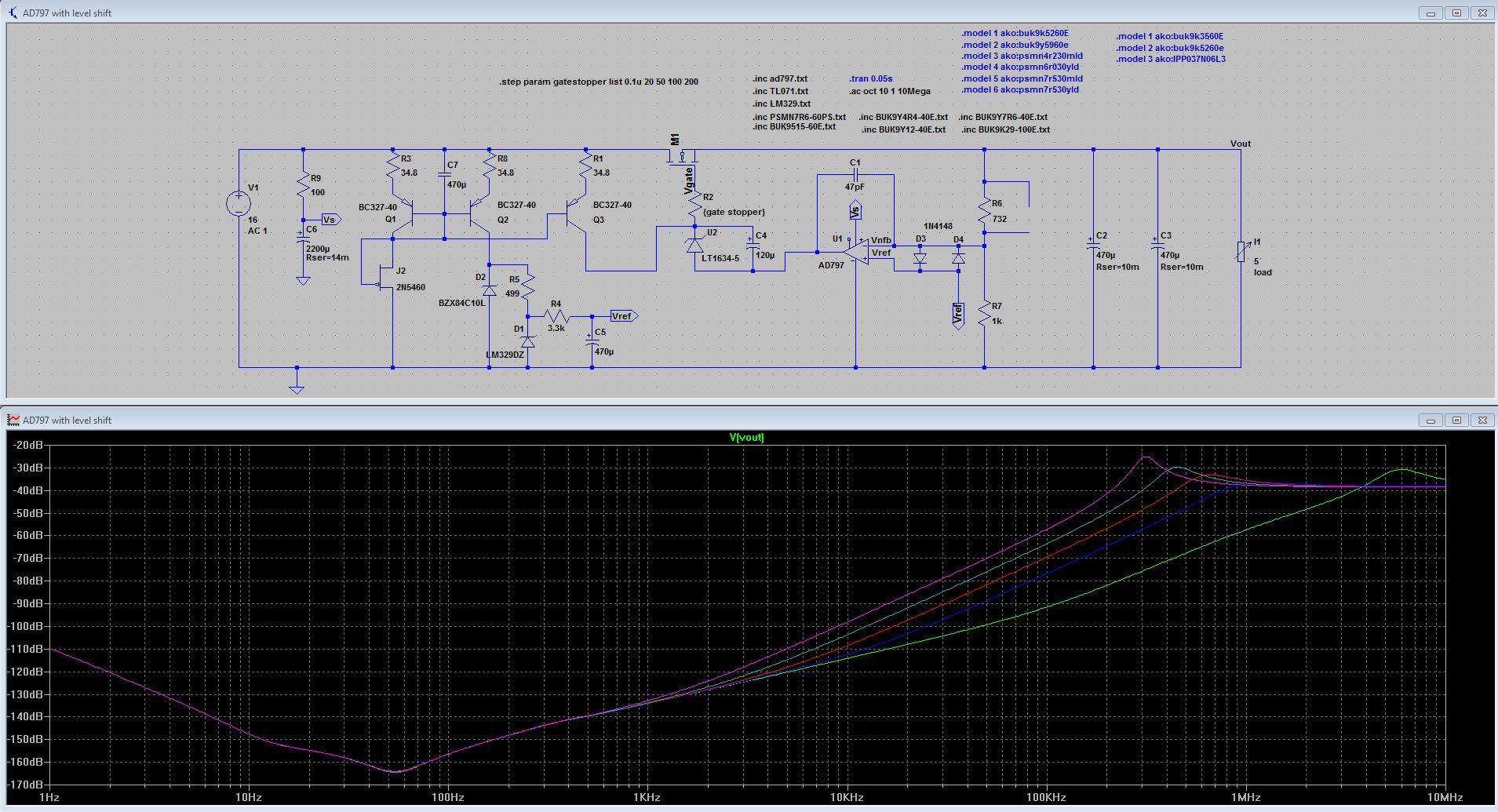Click the 1N4148 diode label
The height and width of the screenshot is (812, 1498).
(938, 226)
